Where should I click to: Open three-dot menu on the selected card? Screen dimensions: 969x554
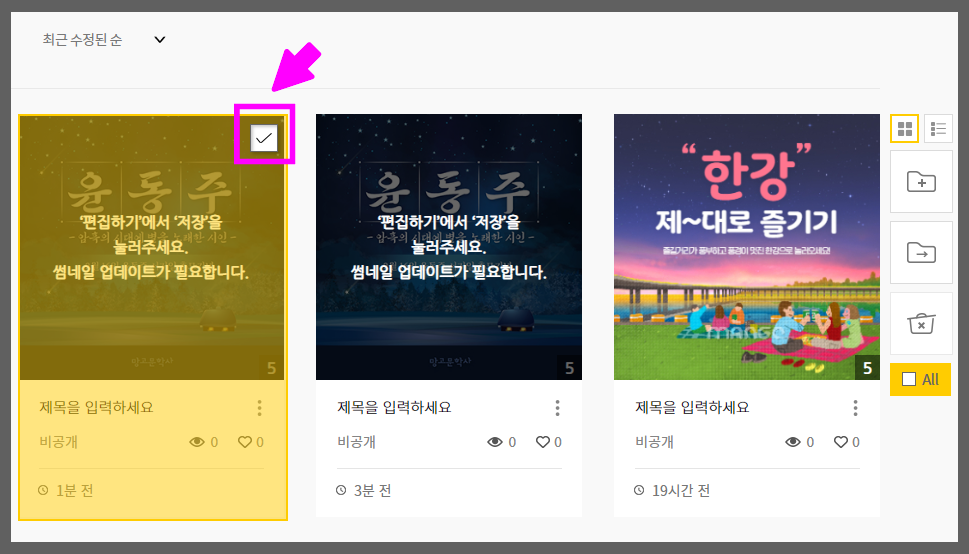260,407
